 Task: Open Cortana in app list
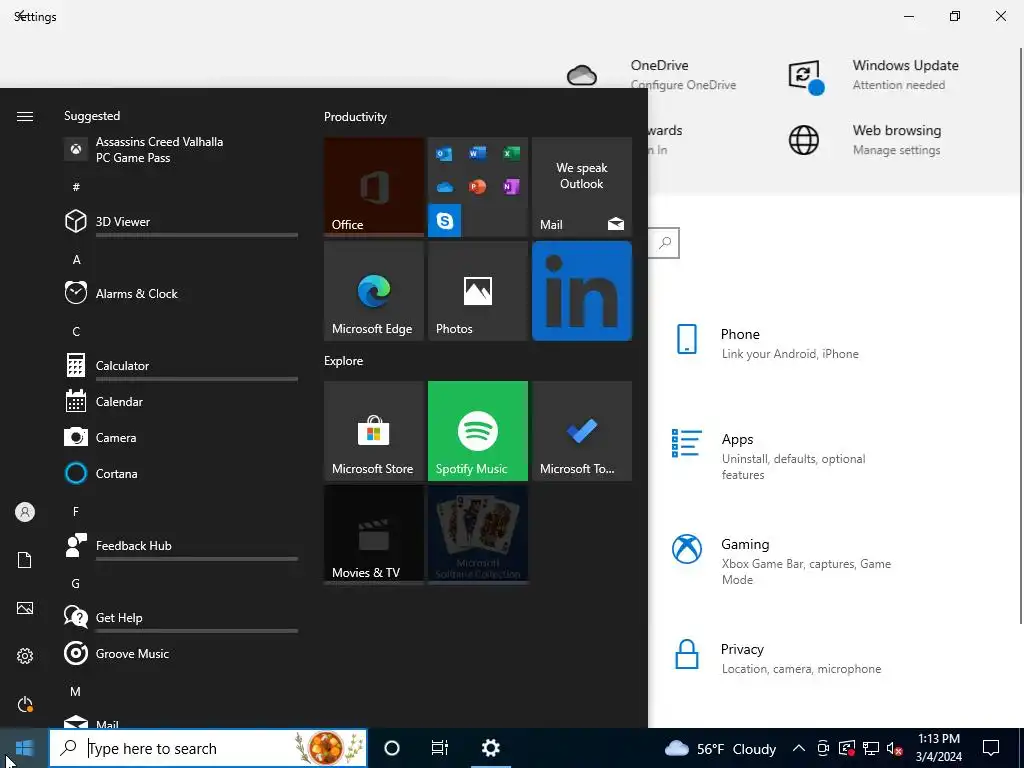181,473
